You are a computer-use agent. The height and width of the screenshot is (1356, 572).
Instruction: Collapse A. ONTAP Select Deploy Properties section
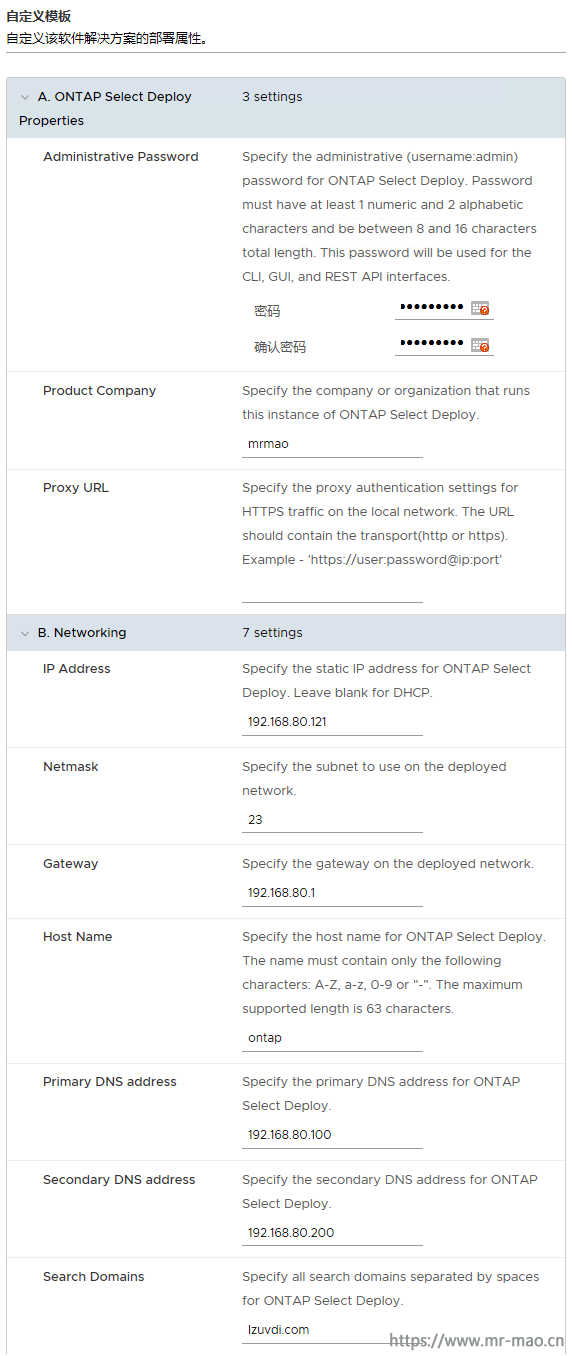click(x=25, y=97)
